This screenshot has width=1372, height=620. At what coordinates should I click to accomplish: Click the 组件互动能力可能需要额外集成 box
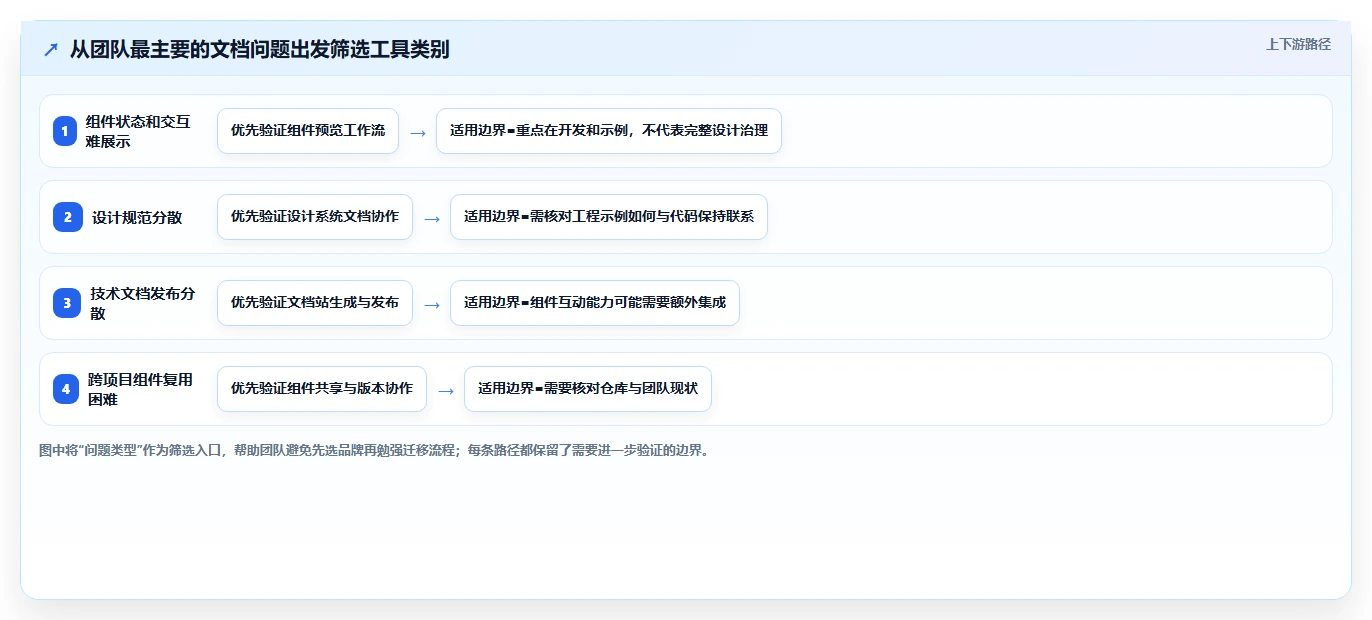pos(595,303)
